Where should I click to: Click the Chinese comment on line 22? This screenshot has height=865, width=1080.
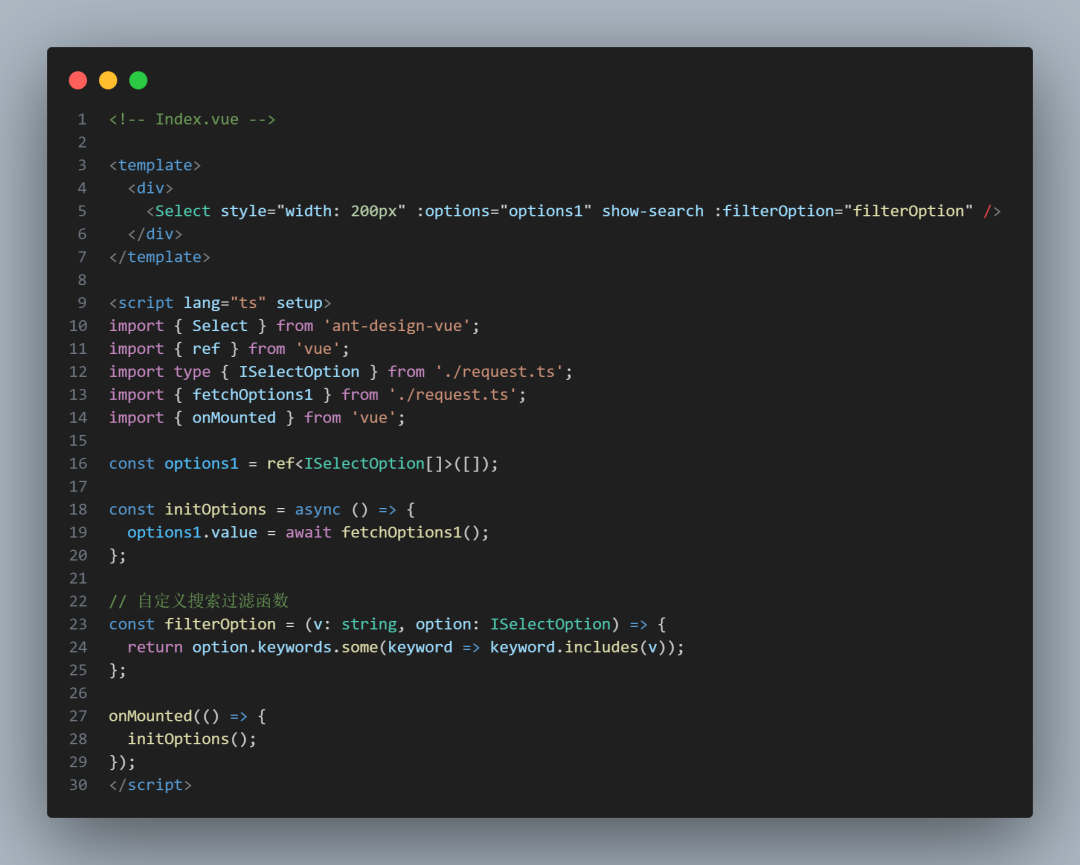tap(198, 601)
